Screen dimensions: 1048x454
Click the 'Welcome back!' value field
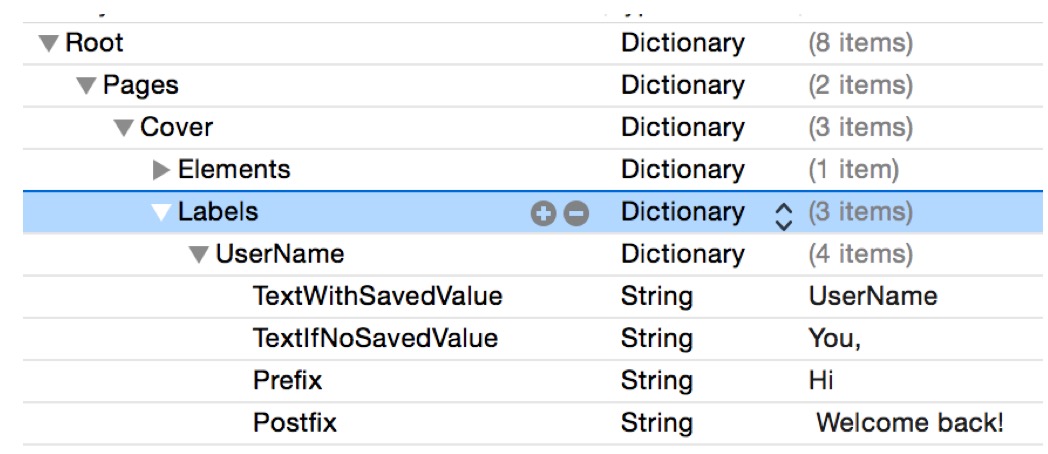tap(909, 423)
